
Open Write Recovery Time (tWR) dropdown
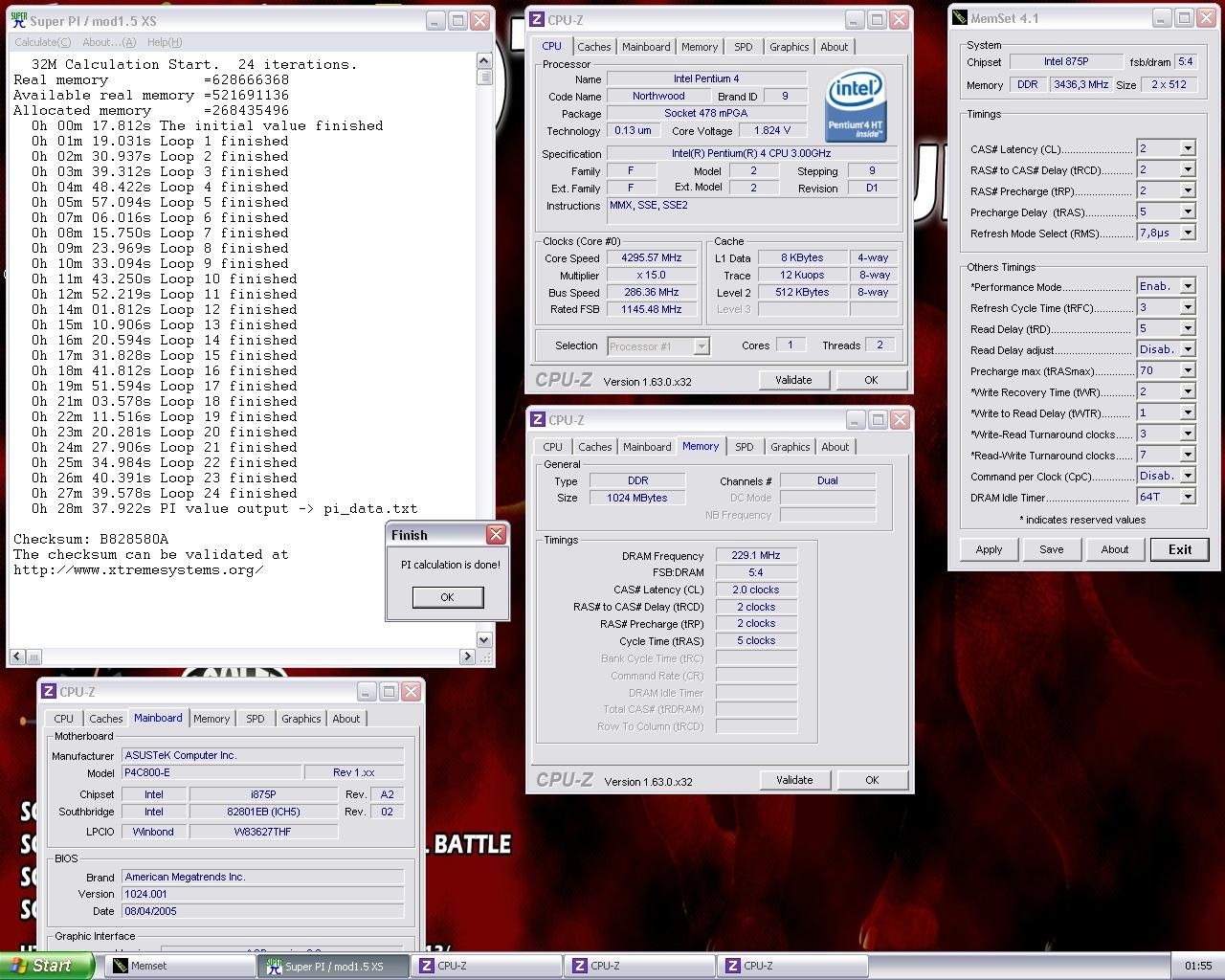pos(1187,391)
